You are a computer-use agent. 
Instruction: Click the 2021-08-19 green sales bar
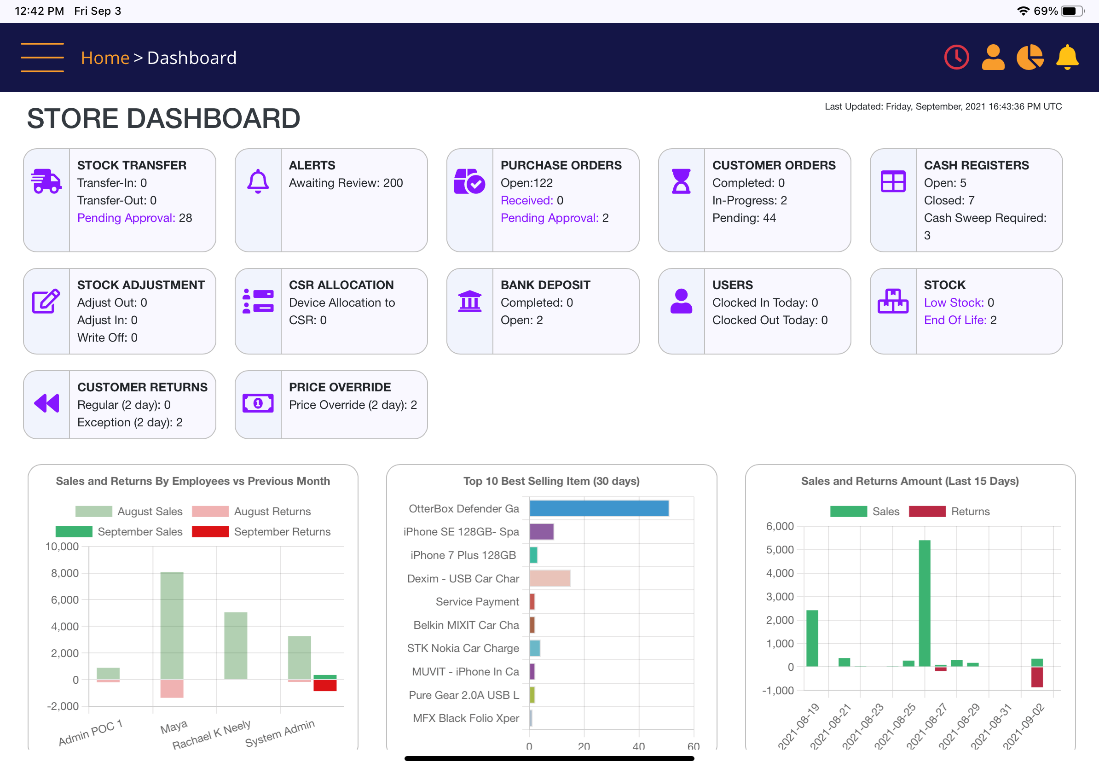812,638
